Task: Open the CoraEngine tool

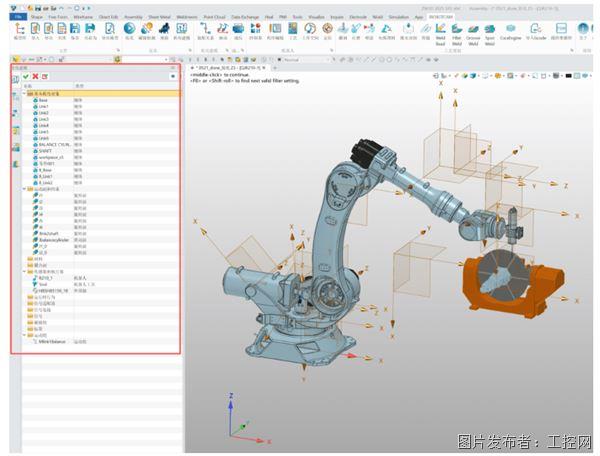Action: coord(510,29)
